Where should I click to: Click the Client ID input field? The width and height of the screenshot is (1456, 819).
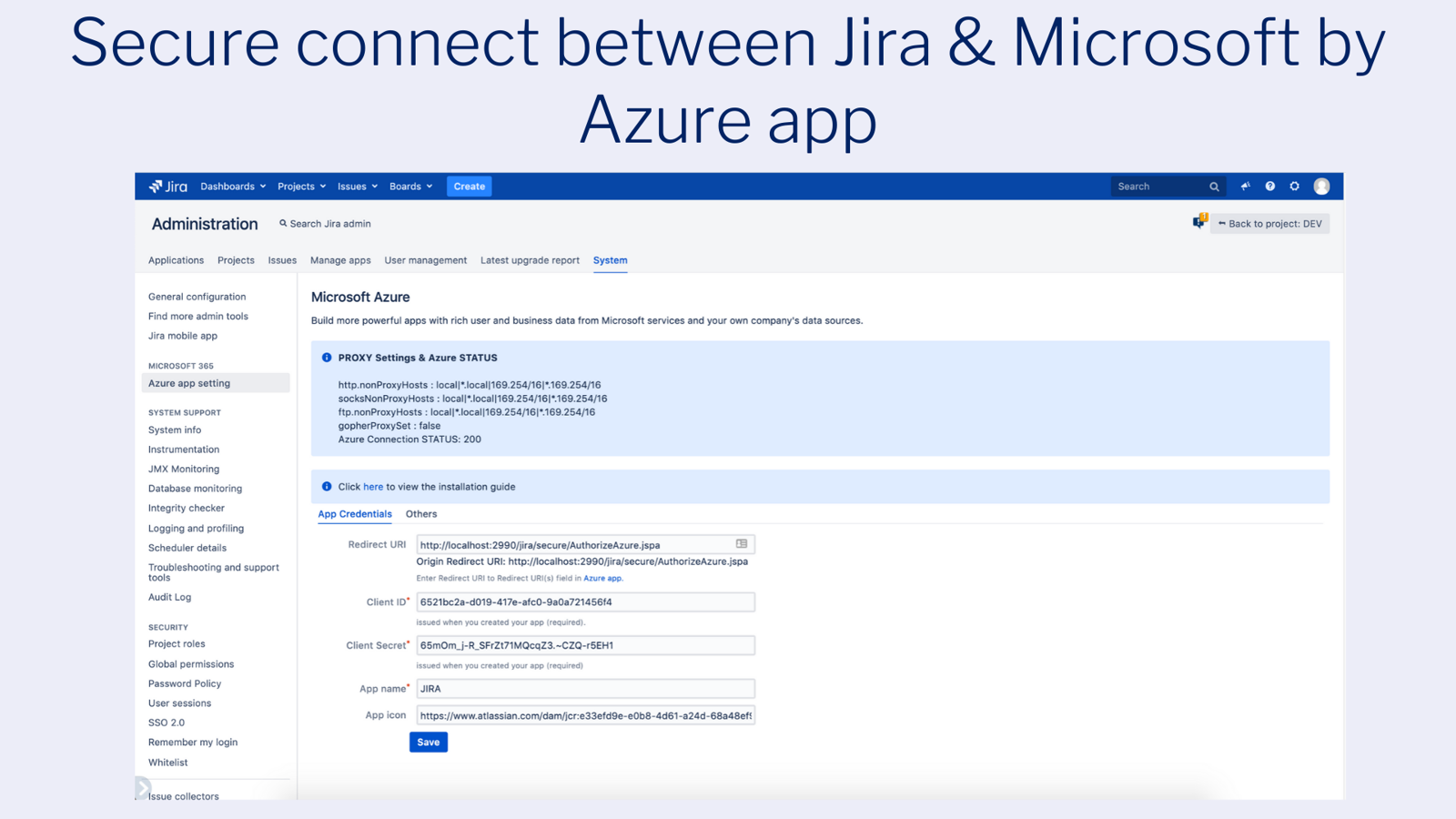(x=585, y=602)
